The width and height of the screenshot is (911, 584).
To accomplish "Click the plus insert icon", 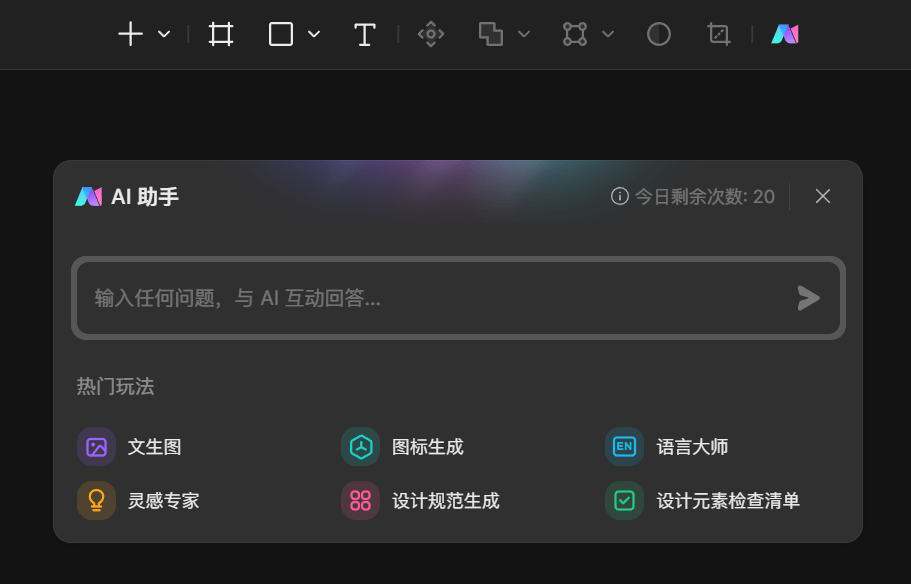I will [131, 34].
